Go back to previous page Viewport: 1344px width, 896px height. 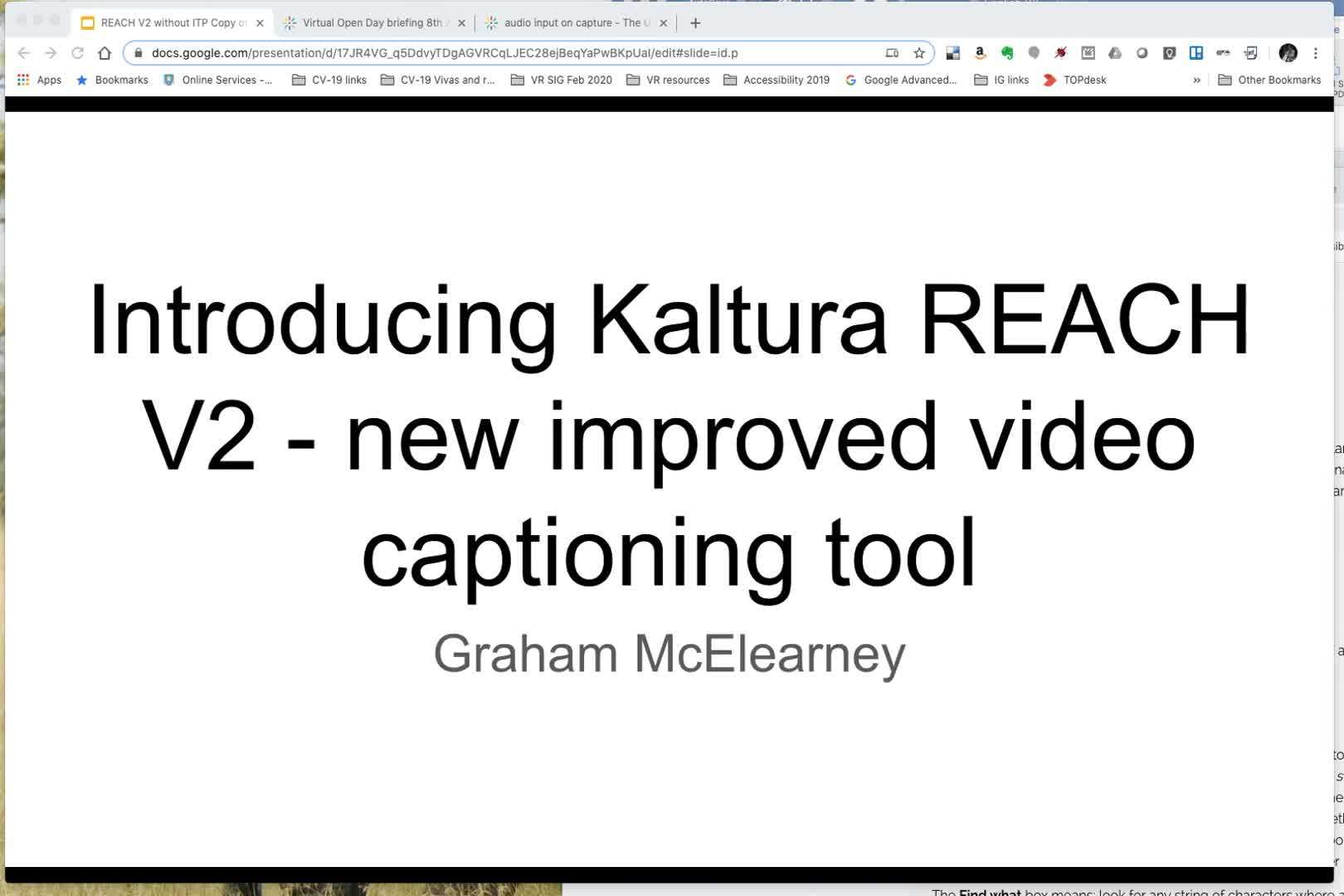point(23,53)
